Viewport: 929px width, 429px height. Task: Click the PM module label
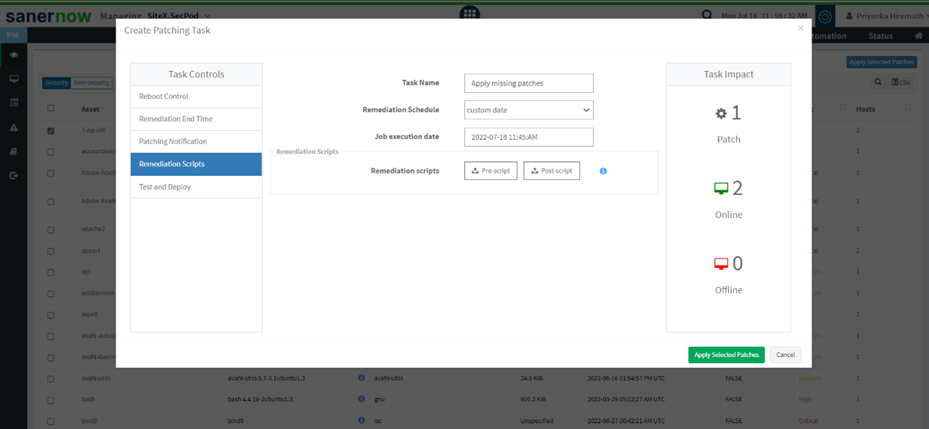click(x=13, y=36)
